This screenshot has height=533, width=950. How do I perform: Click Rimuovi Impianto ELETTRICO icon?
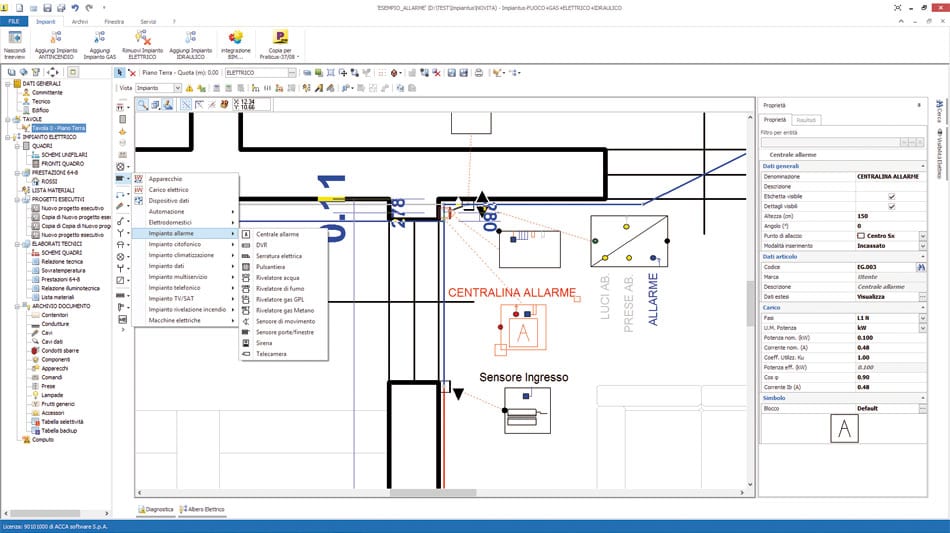point(142,38)
